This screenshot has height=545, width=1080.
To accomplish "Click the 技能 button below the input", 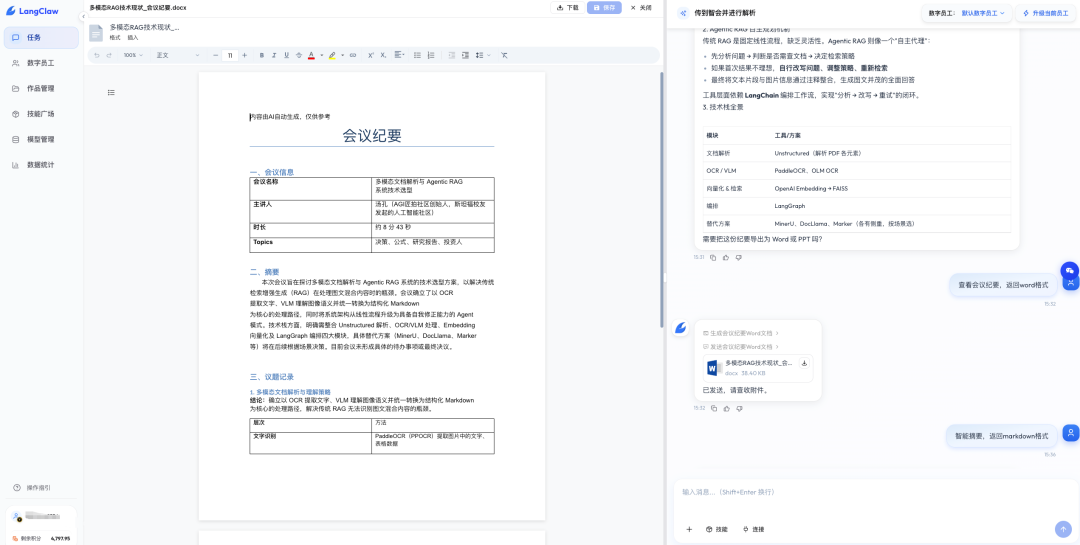I will tap(716, 529).
